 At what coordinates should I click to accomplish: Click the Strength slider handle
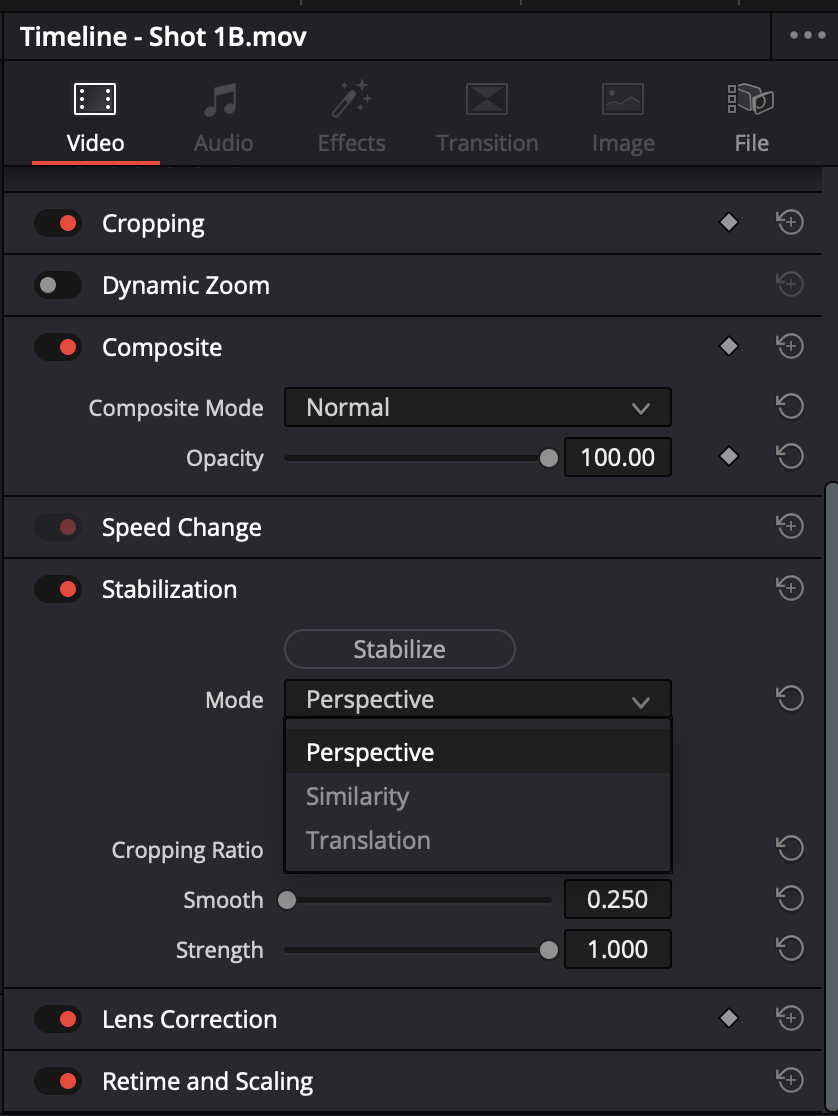pyautogui.click(x=548, y=949)
